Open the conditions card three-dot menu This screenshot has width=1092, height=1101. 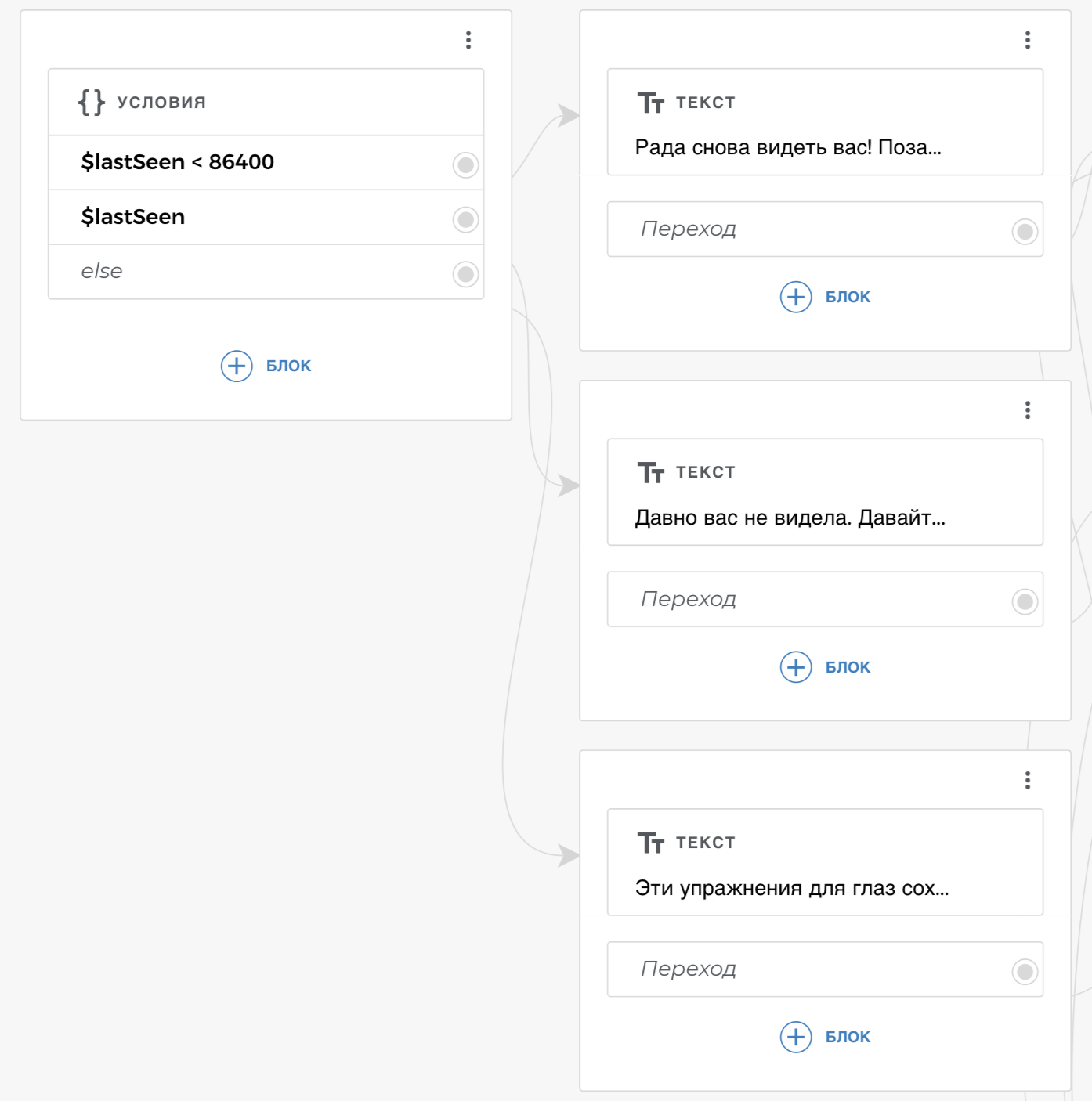click(468, 40)
